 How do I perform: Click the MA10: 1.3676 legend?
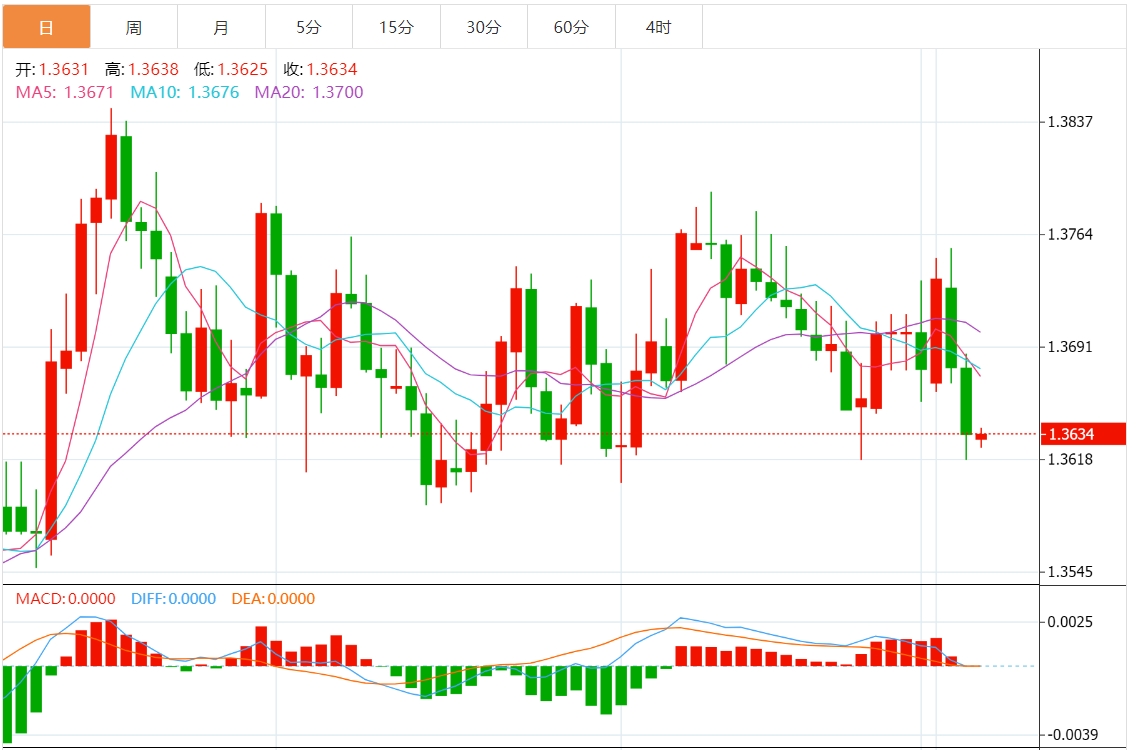point(185,92)
